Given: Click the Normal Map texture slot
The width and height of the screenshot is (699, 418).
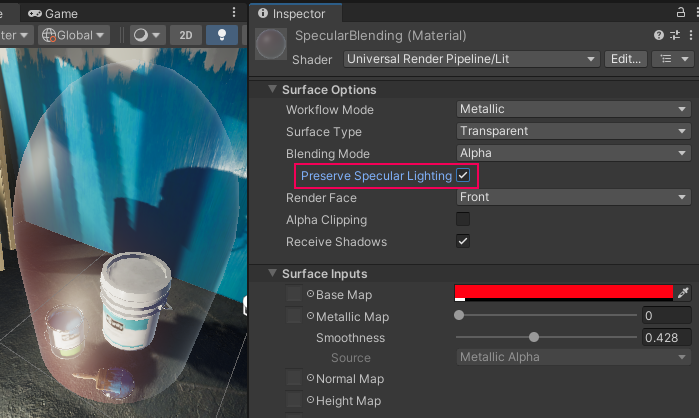Looking at the screenshot, I should [294, 379].
